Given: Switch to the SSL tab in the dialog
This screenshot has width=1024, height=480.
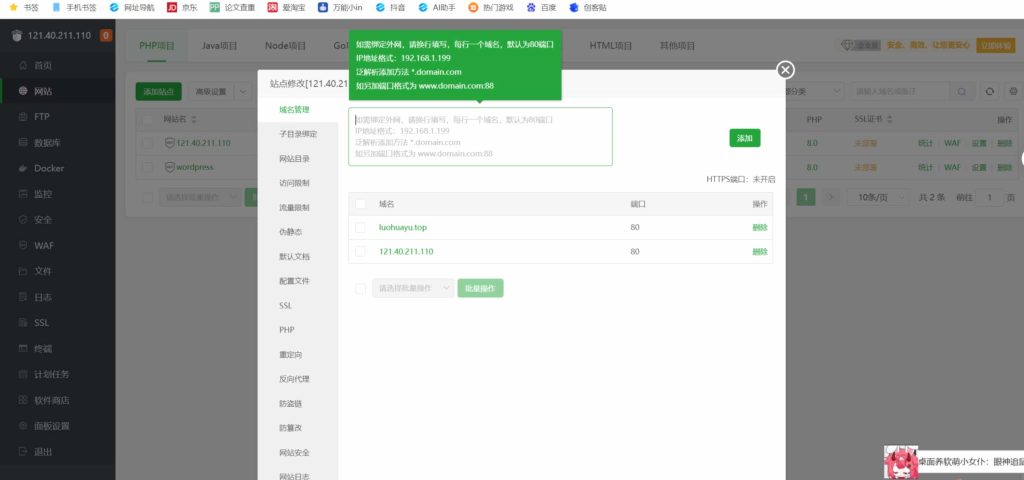Looking at the screenshot, I should (286, 305).
